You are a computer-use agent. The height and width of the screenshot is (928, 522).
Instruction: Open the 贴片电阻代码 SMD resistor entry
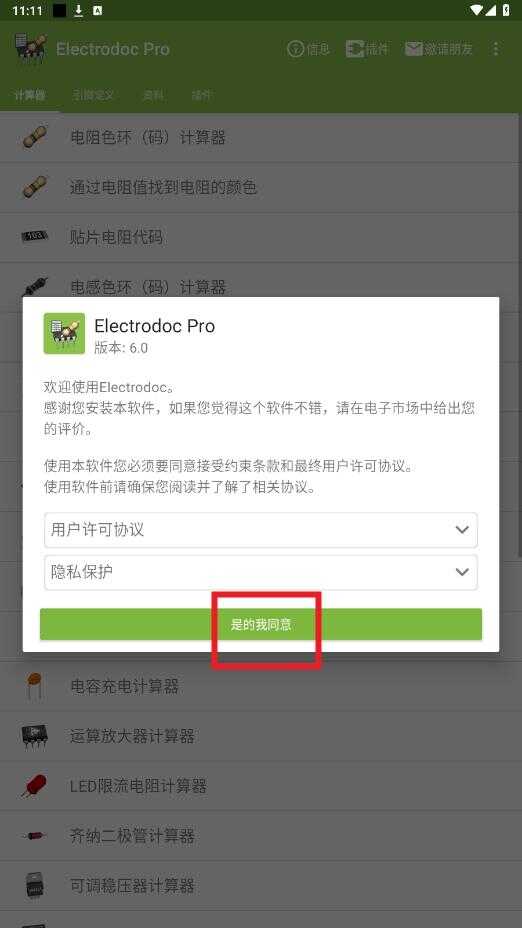coord(261,237)
